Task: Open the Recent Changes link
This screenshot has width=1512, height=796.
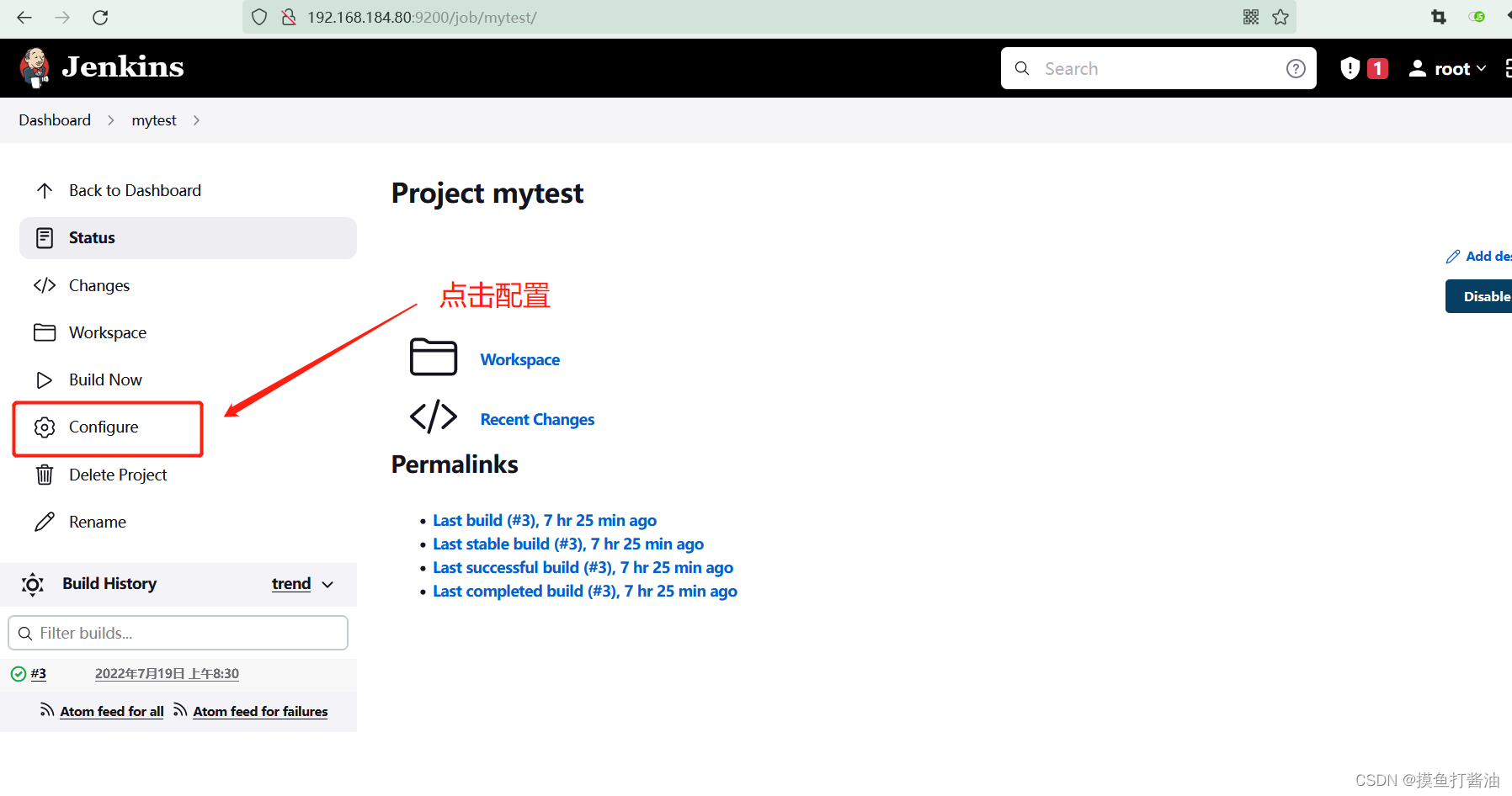Action: (x=537, y=419)
